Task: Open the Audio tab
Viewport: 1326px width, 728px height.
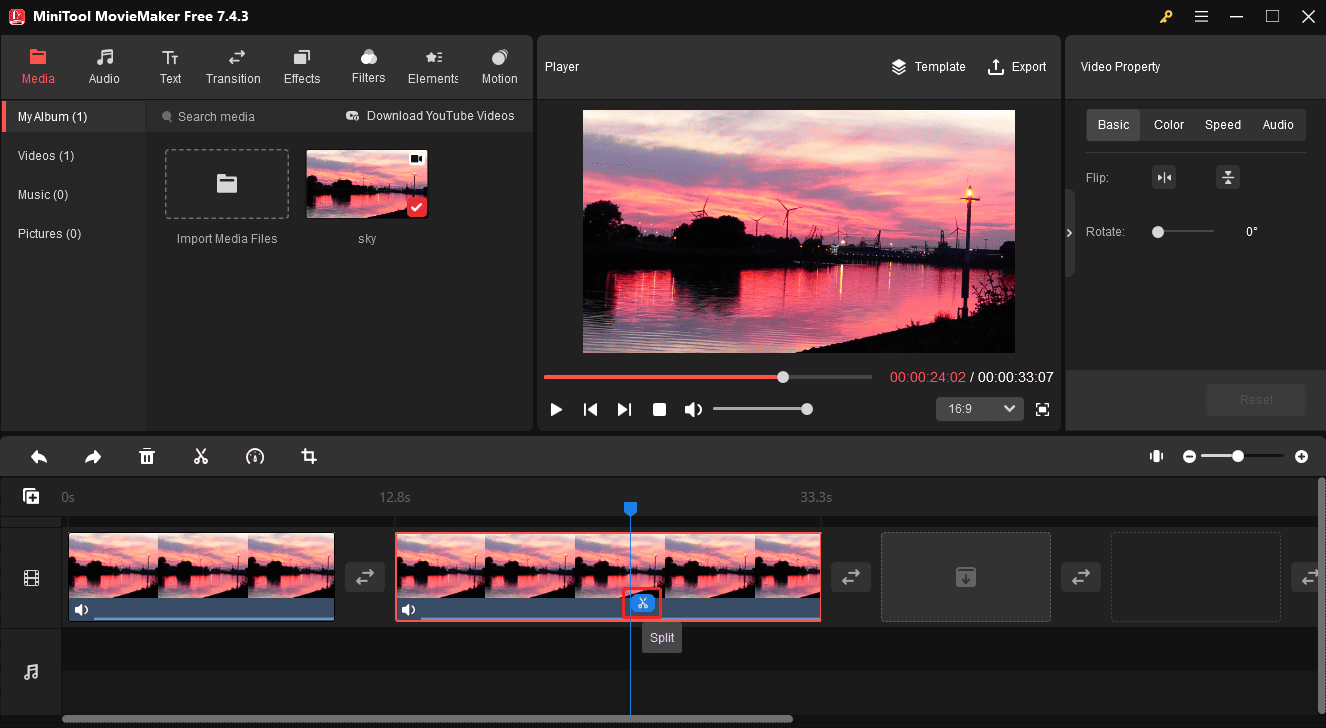Action: pyautogui.click(x=104, y=67)
